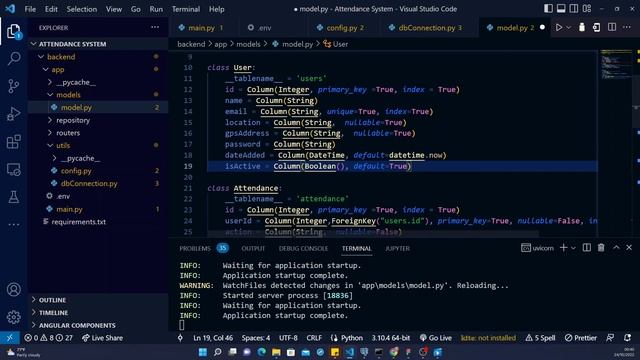The width and height of the screenshot is (640, 360).
Task: Click Live Share in the status bar
Action: tap(102, 338)
